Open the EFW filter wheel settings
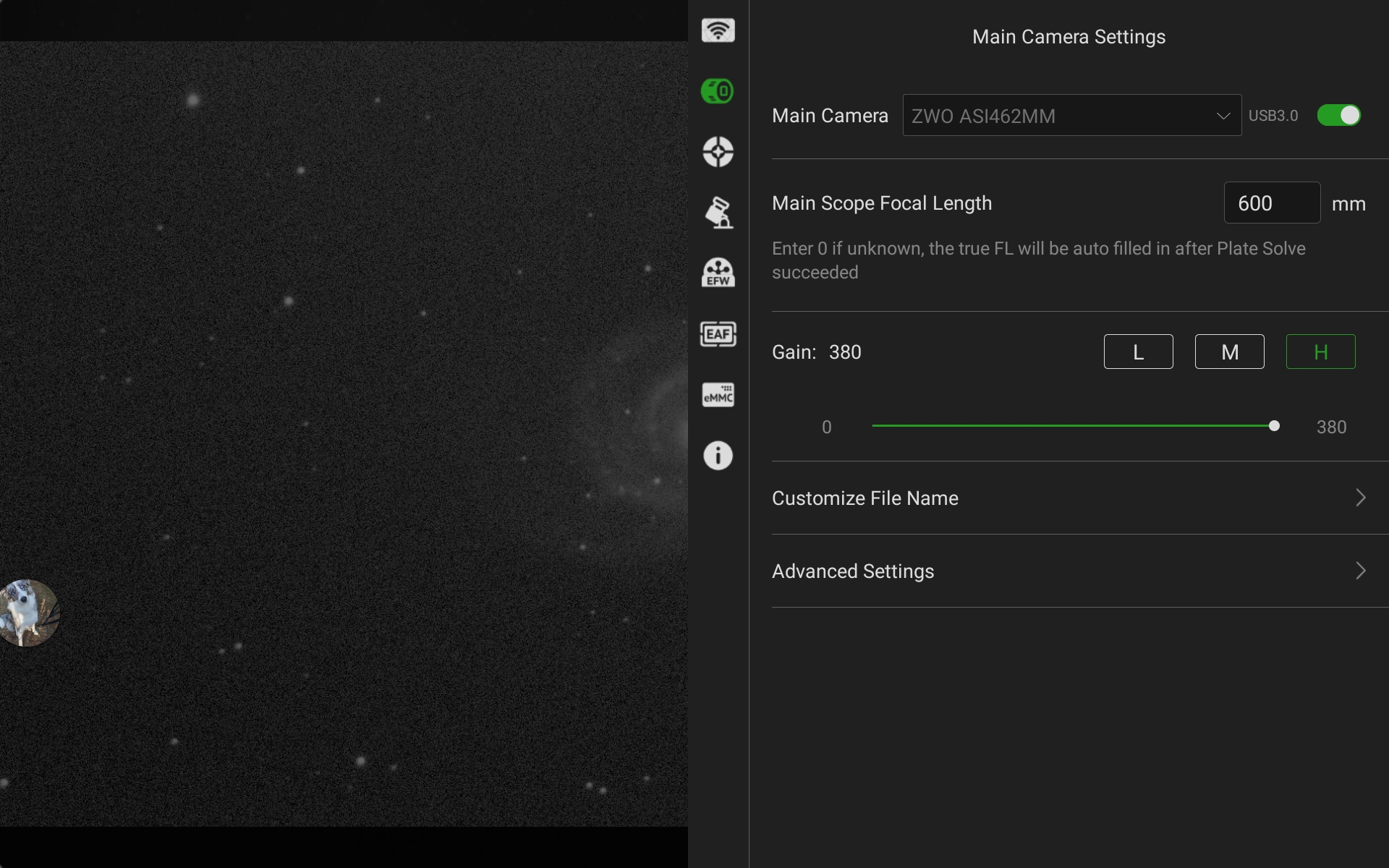The image size is (1389, 868). [718, 273]
